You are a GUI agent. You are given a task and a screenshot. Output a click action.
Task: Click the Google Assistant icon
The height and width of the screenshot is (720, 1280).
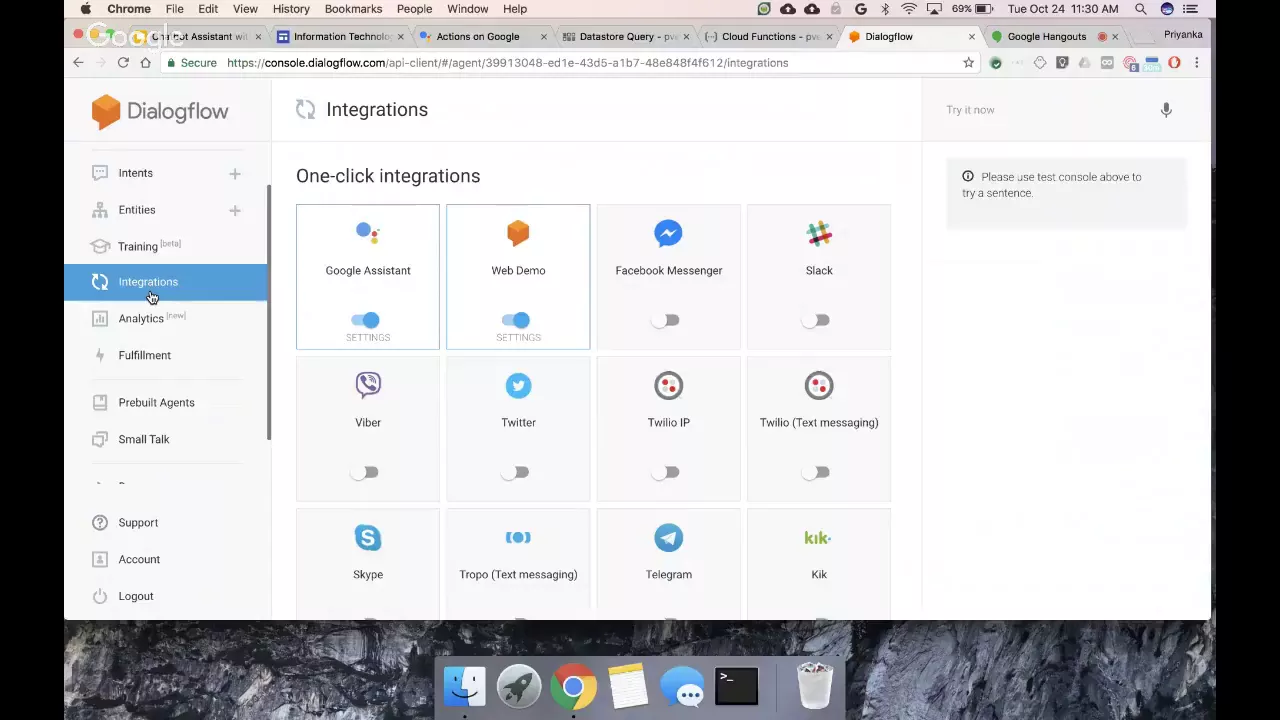[x=368, y=233]
